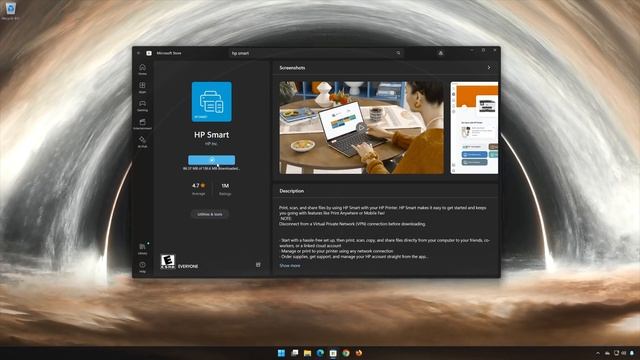Pause the HP Smart download progress button

(x=211, y=160)
